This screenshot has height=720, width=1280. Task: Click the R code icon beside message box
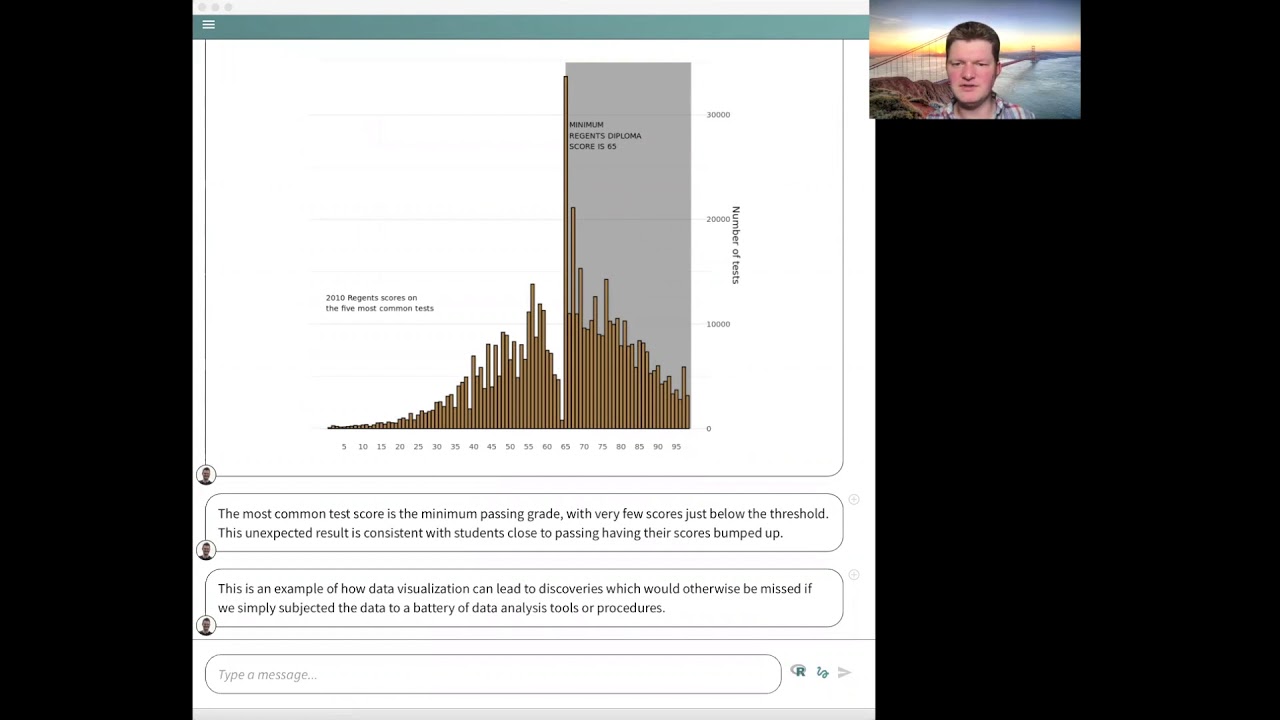click(798, 671)
